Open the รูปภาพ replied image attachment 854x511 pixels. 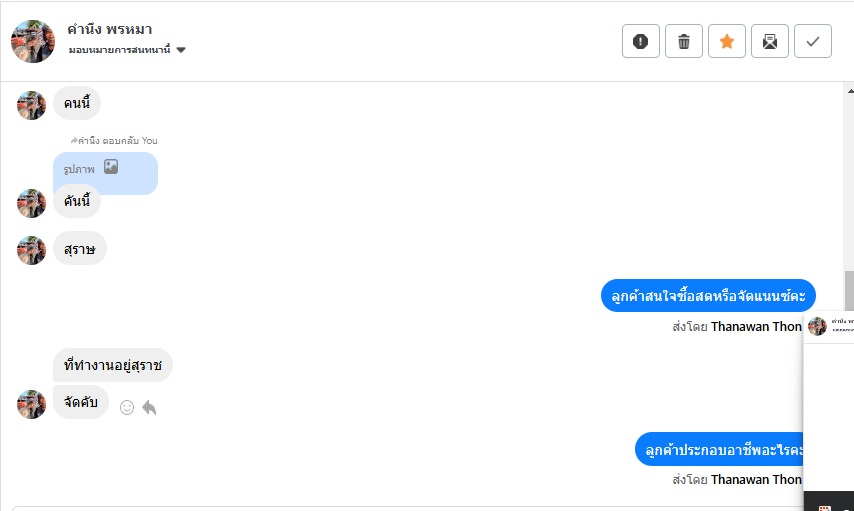(x=105, y=171)
